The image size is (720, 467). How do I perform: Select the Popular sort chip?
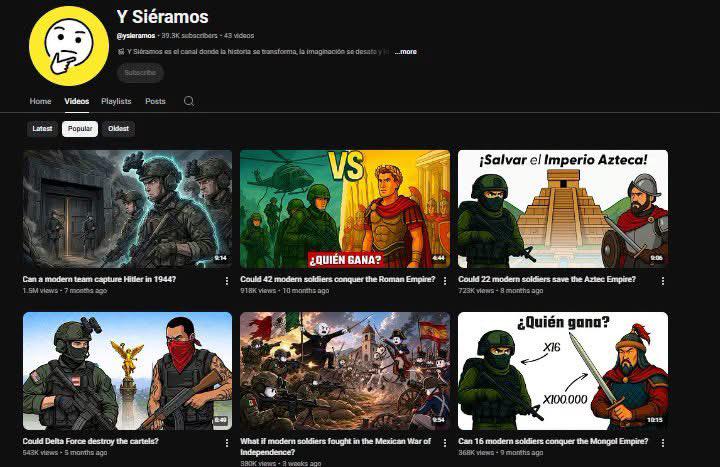[x=80, y=129]
